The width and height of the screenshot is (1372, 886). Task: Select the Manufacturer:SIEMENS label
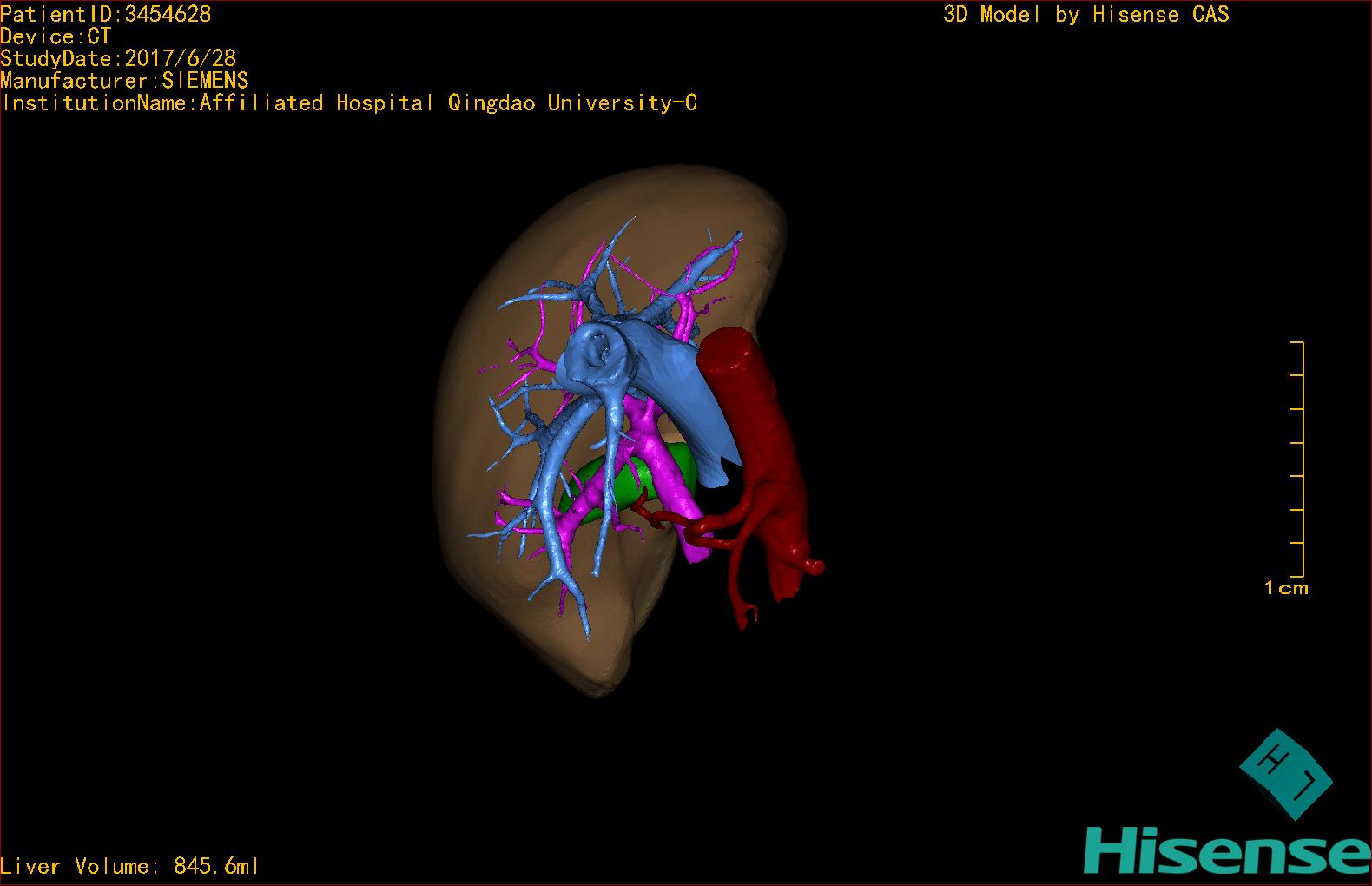(124, 81)
